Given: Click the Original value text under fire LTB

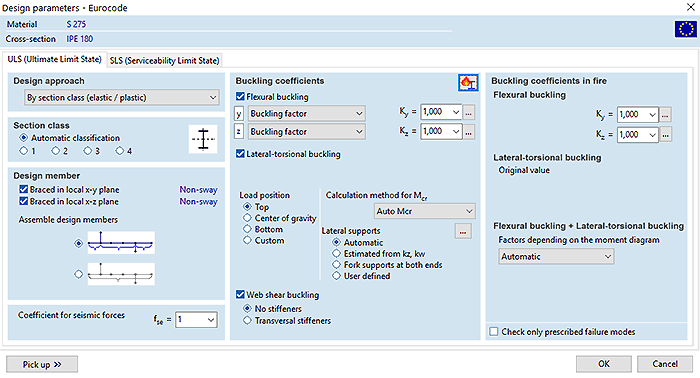Looking at the screenshot, I should click(524, 170).
